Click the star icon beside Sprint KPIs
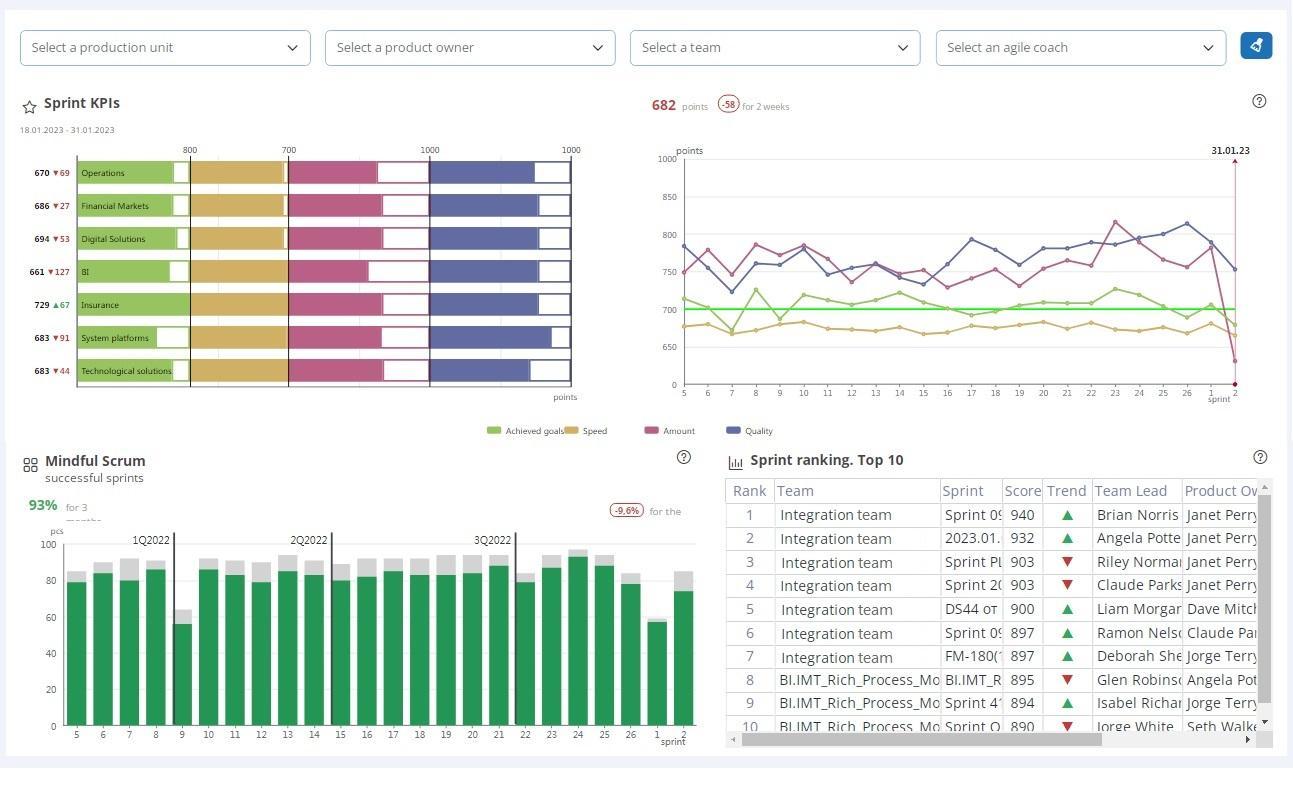 tap(29, 106)
